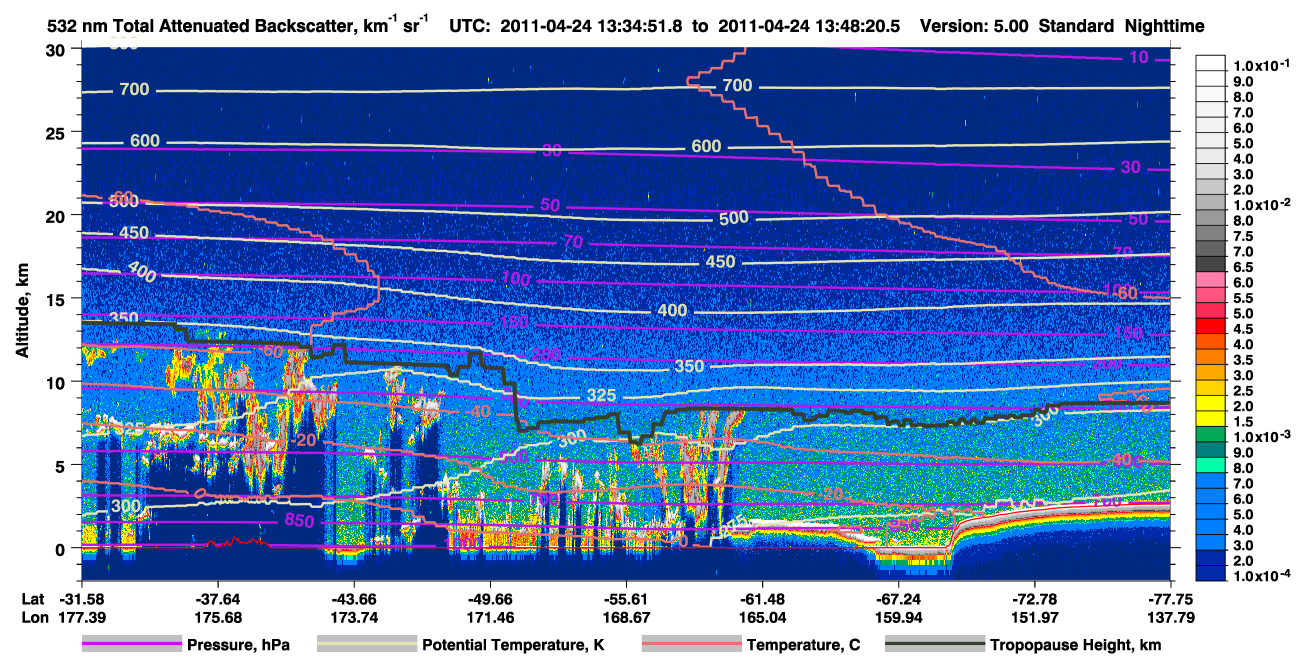
Task: Click latitude value "-43.66"
Action: point(353,599)
